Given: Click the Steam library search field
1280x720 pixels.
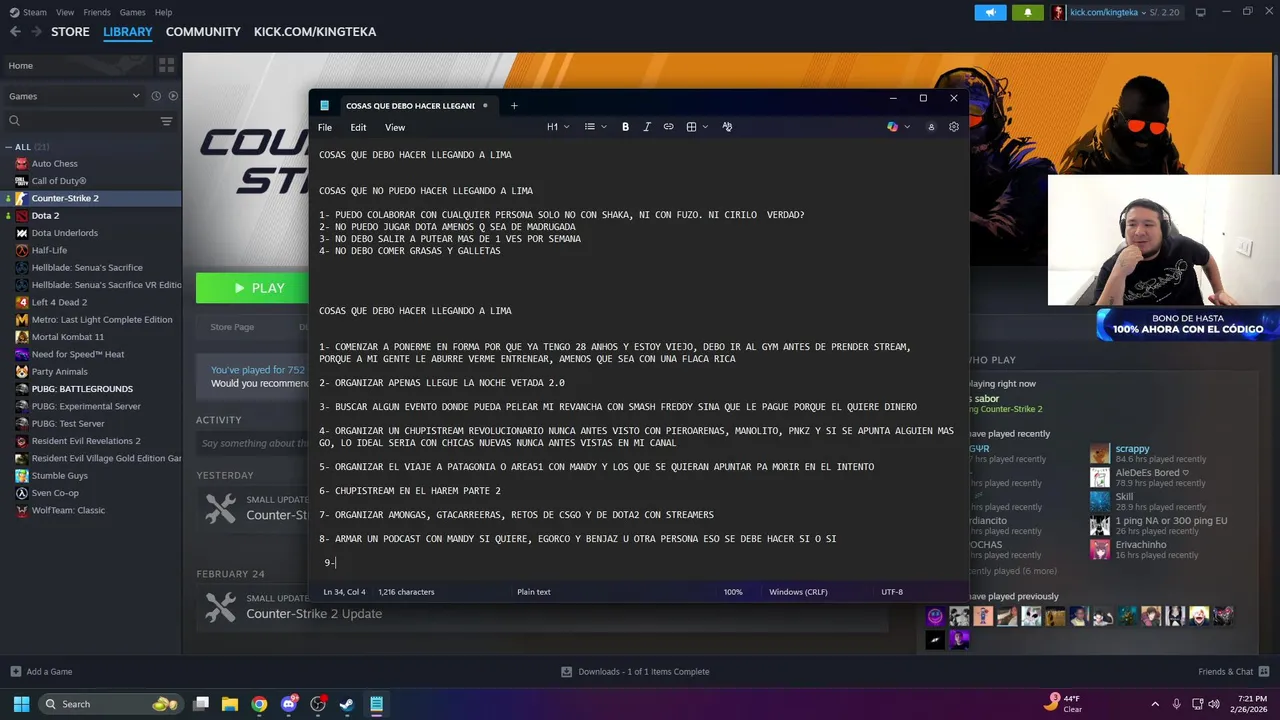Looking at the screenshot, I should 80,121.
